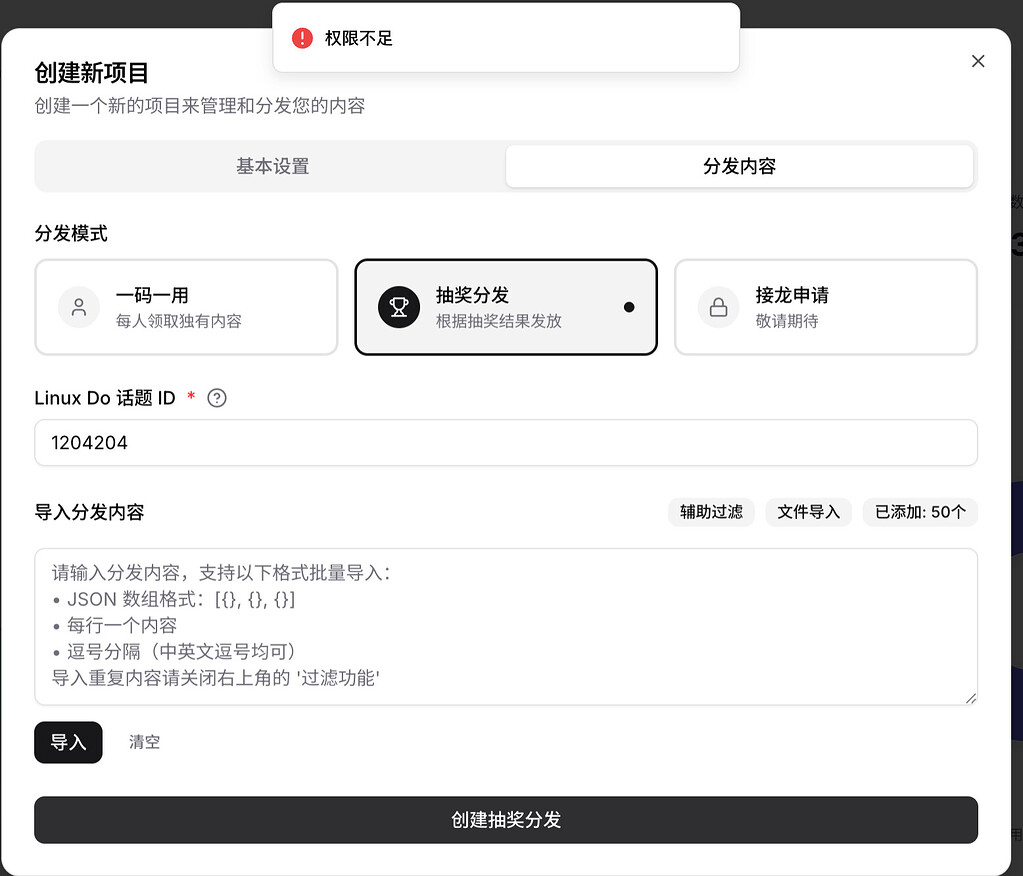The image size is (1023, 876).
Task: Open the help tooltip beside Linux Do 话题 ID
Action: pos(217,398)
